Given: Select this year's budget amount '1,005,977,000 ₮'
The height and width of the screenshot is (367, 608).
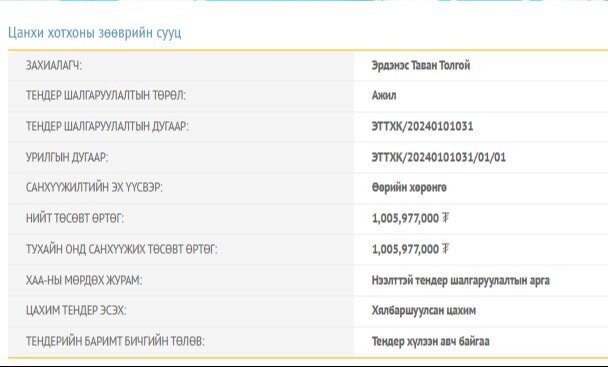Looking at the screenshot, I should pyautogui.click(x=410, y=249).
